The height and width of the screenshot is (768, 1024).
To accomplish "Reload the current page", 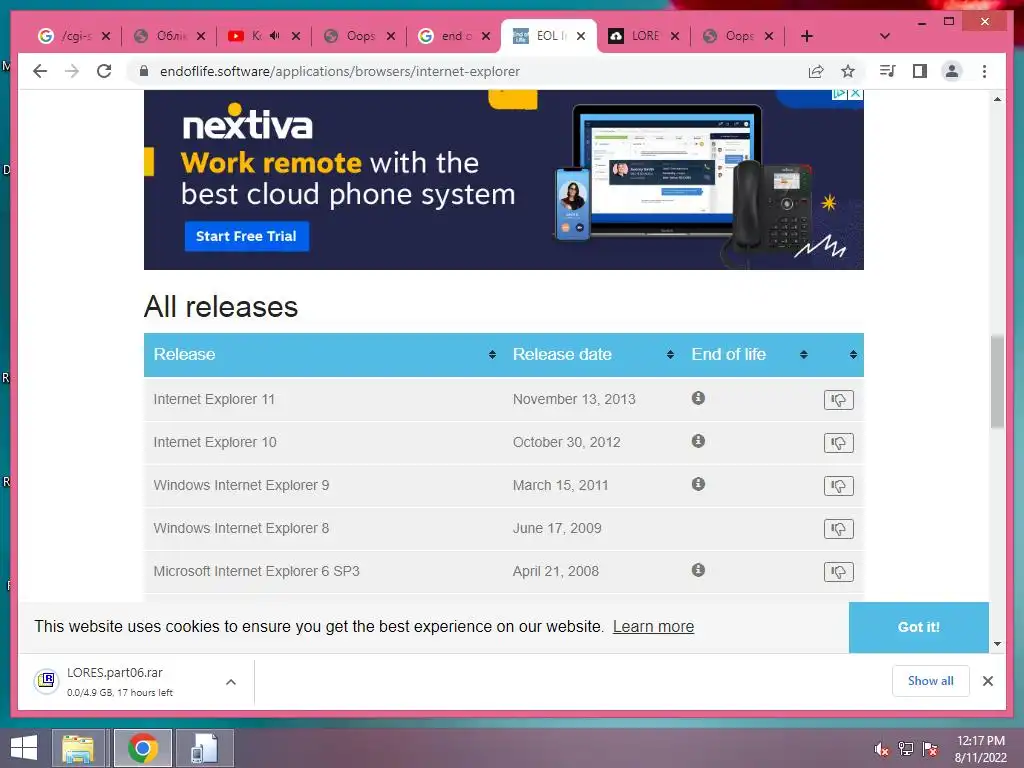I will pos(104,71).
